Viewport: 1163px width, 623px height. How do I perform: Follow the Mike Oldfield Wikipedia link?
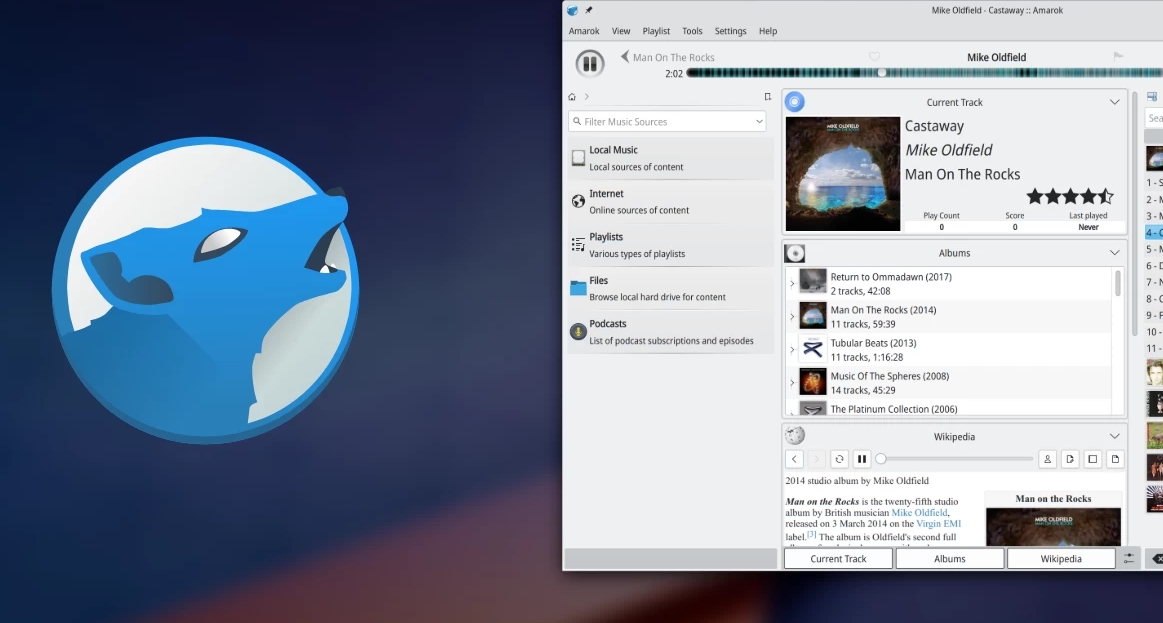coord(919,512)
